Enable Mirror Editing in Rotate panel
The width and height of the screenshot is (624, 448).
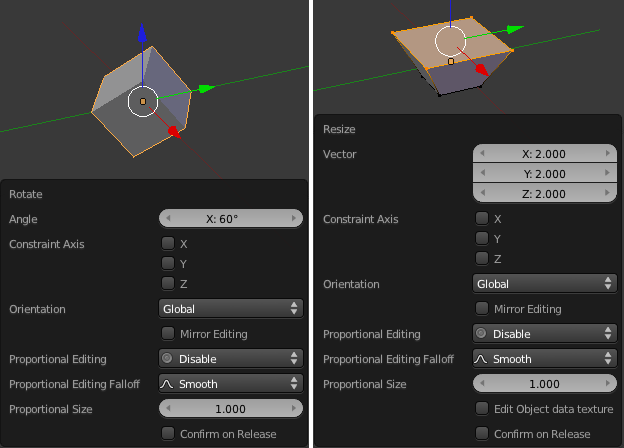click(168, 333)
